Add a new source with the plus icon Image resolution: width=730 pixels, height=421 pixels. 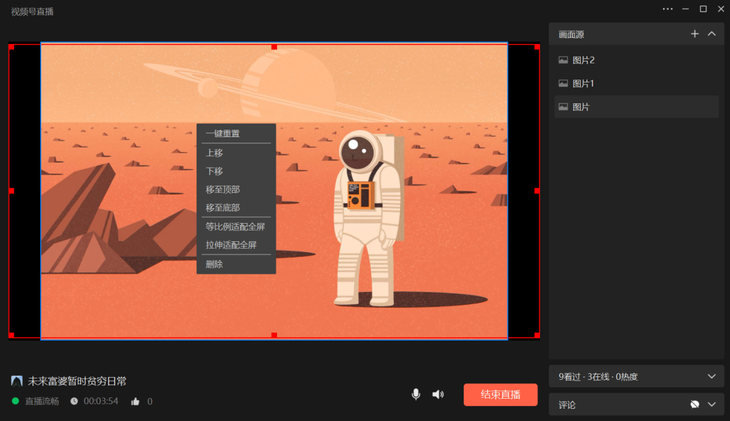695,34
